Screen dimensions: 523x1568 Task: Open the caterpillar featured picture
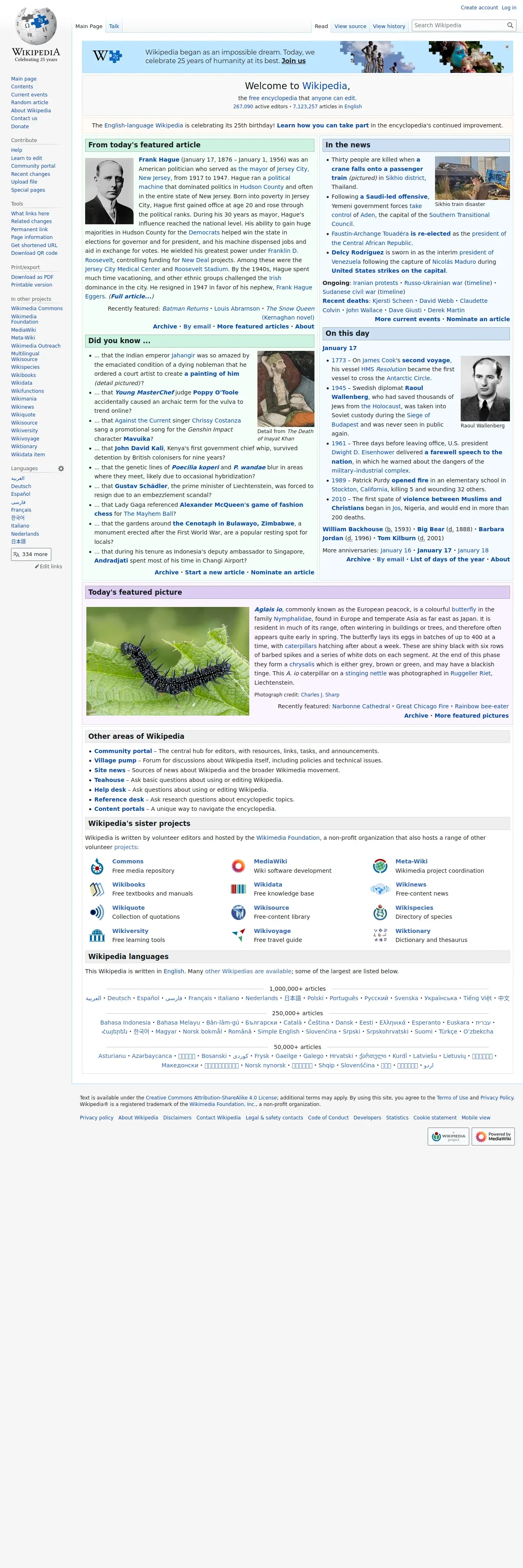coord(167,660)
